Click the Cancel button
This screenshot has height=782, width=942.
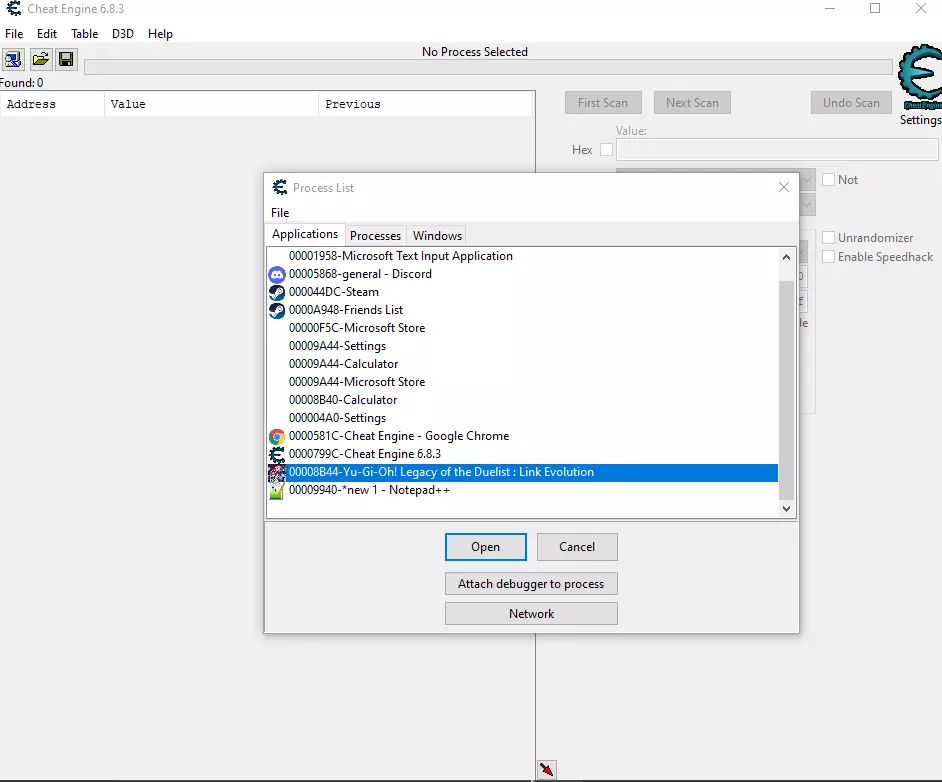click(577, 547)
